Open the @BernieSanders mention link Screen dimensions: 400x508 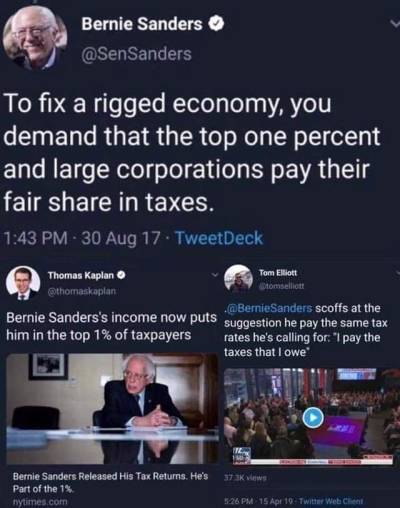click(x=269, y=308)
